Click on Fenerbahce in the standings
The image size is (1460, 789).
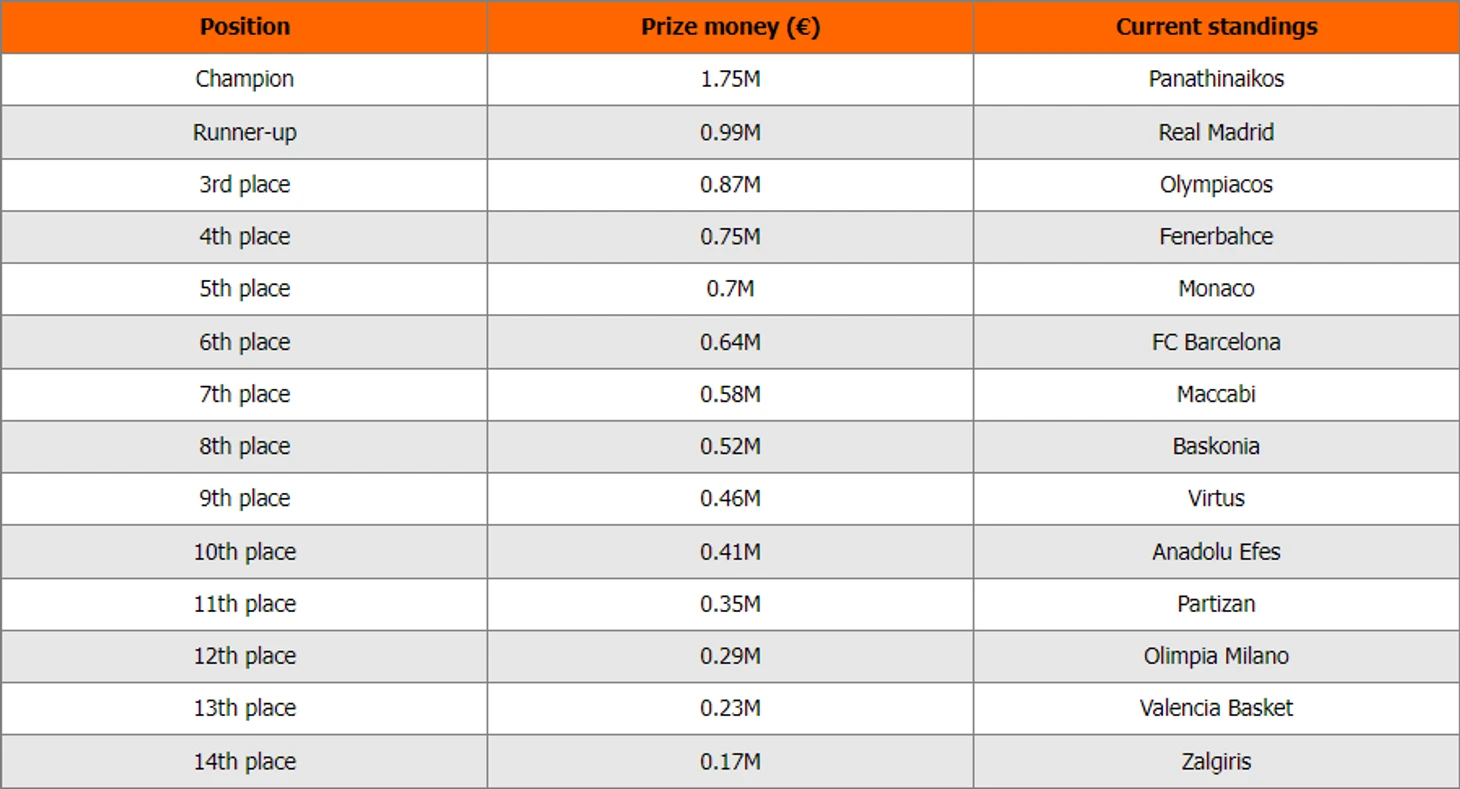click(x=1216, y=237)
